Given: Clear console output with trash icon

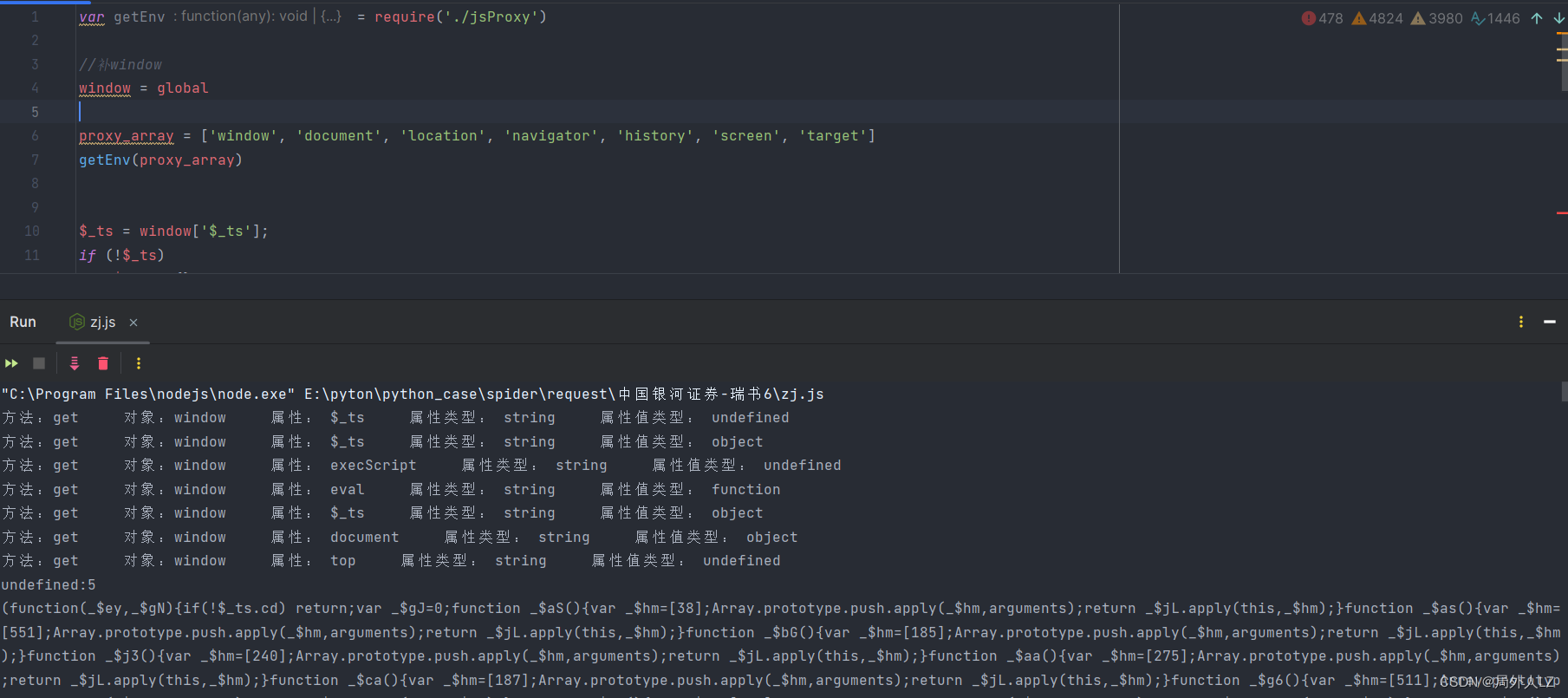Looking at the screenshot, I should click(x=103, y=363).
